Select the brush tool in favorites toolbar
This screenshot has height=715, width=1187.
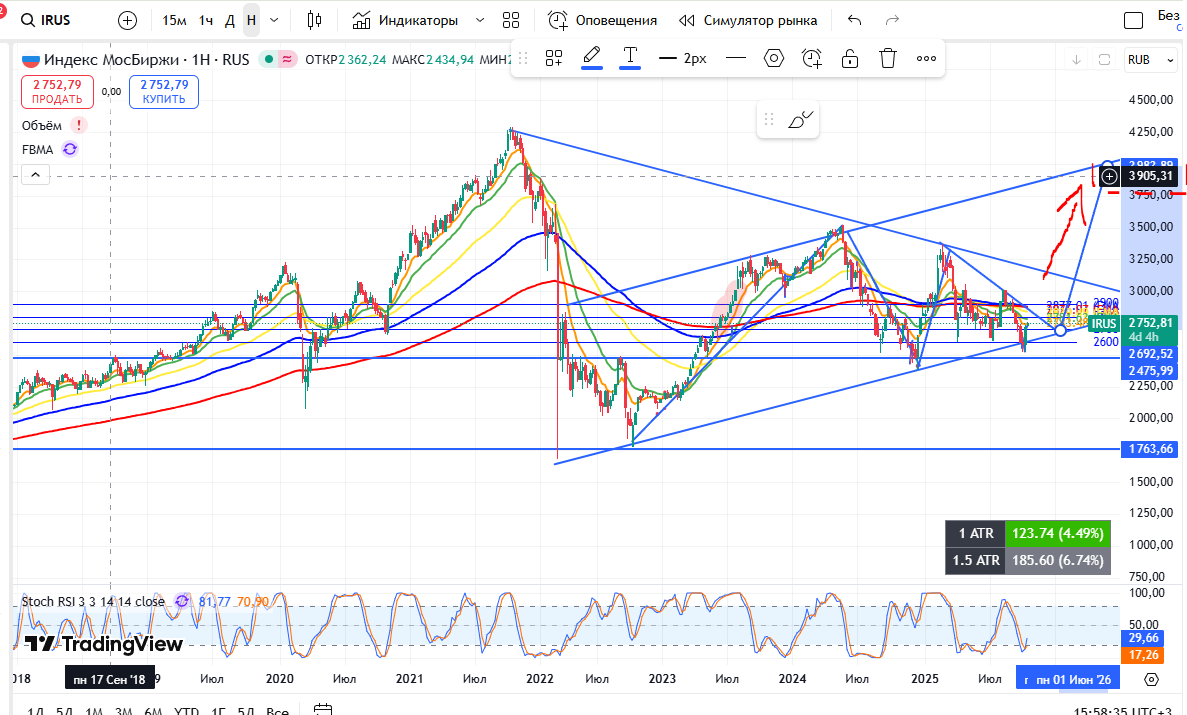click(800, 120)
